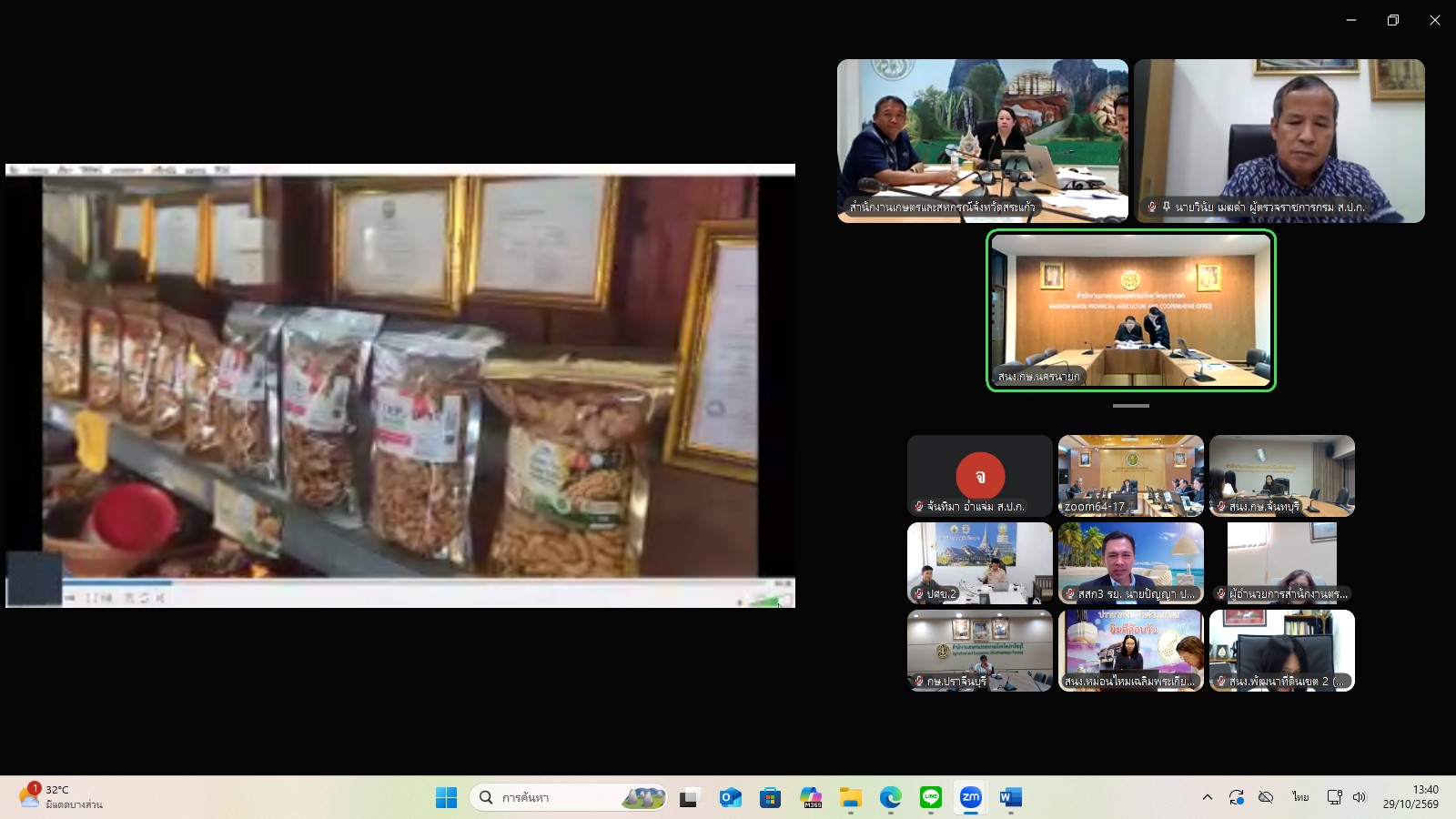1456x819 pixels.
Task: Select the จันทิมา อ่ำแจ่ม ส.ป.ก. avatar tile
Action: click(980, 476)
